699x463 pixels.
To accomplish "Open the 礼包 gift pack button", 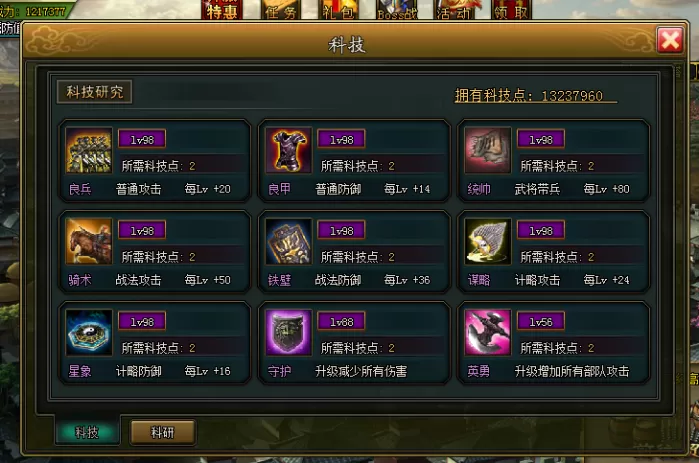I will point(338,10).
